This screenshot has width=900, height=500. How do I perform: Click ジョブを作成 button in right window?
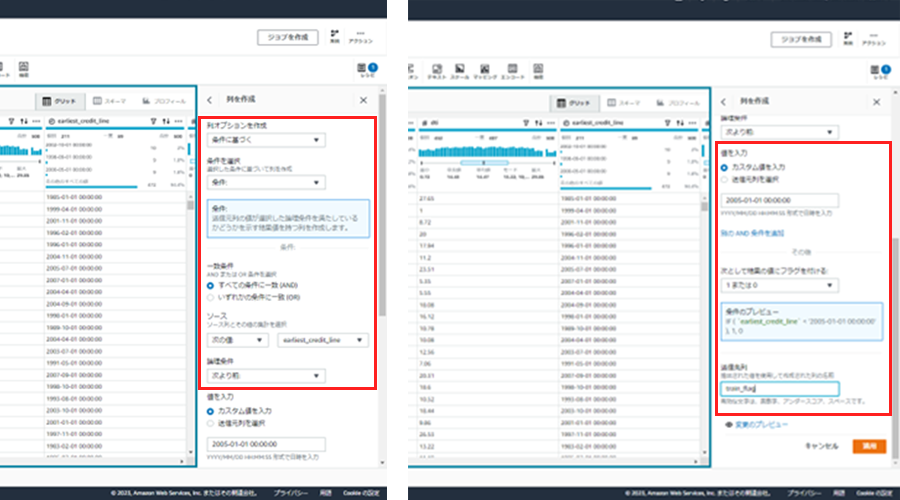(x=801, y=40)
